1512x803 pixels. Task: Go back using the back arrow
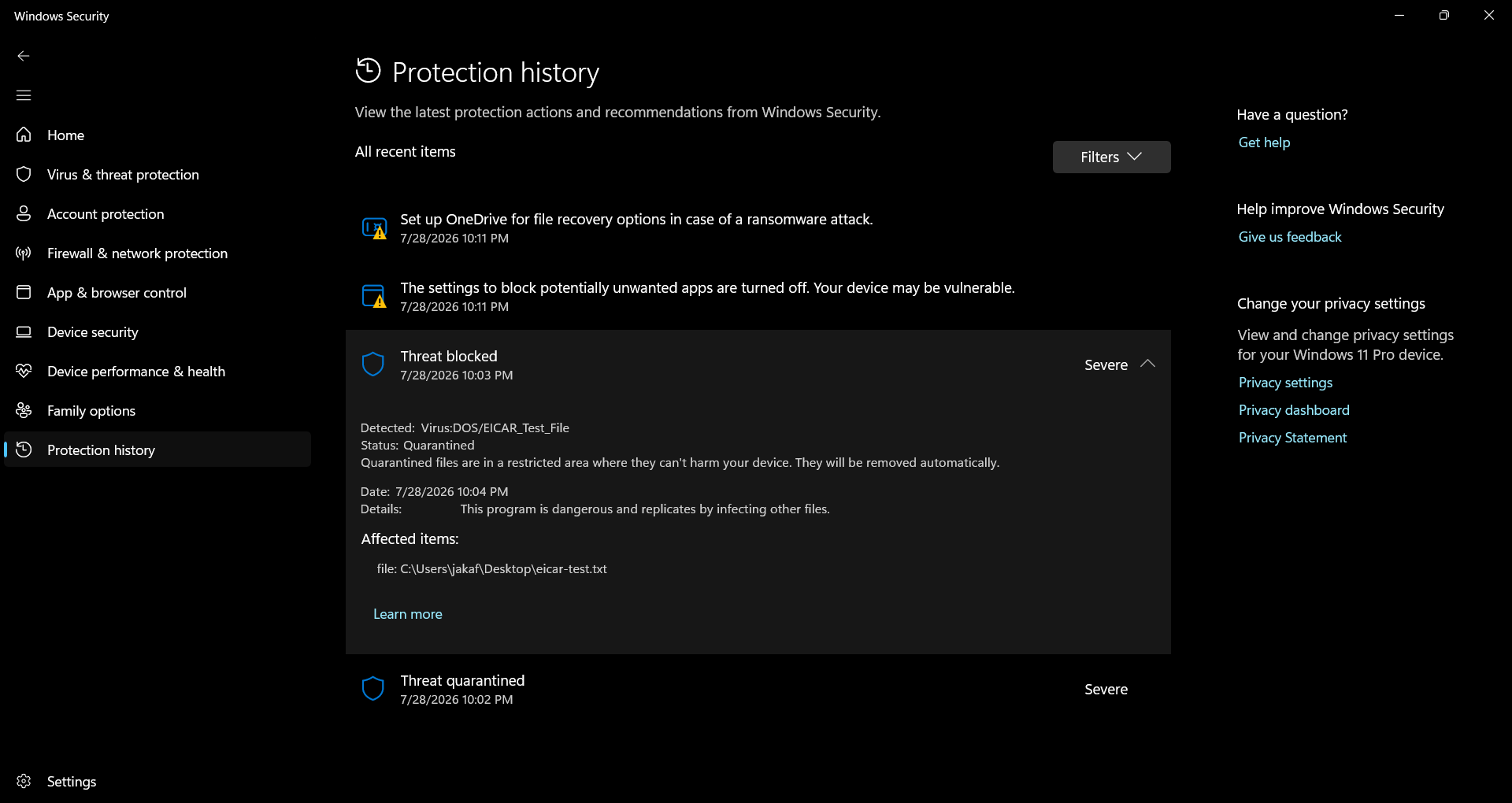coord(24,56)
